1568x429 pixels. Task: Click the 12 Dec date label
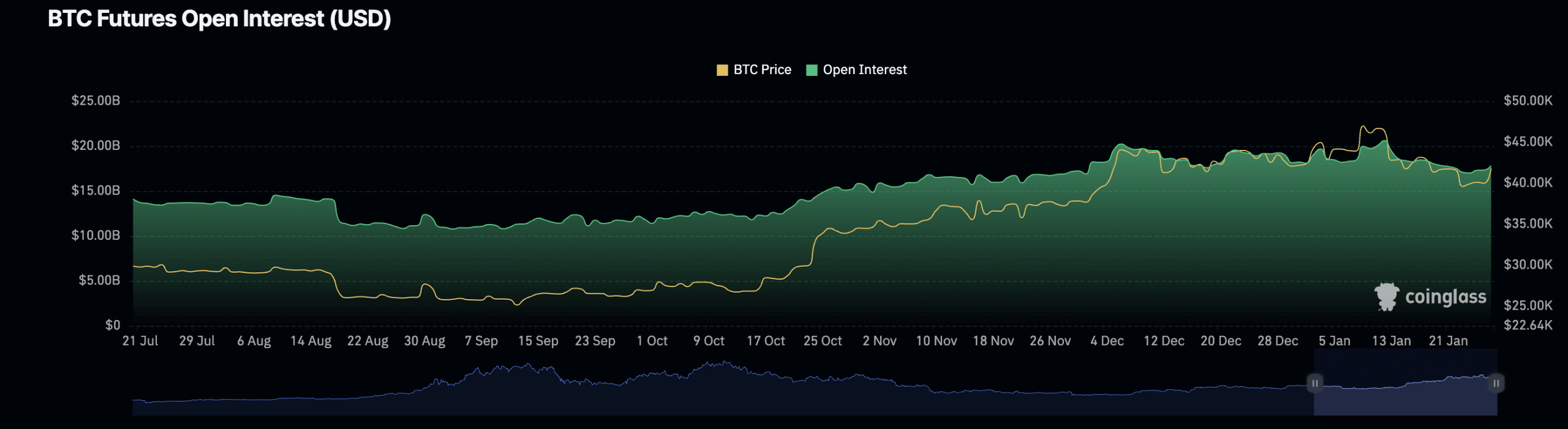tap(1164, 341)
